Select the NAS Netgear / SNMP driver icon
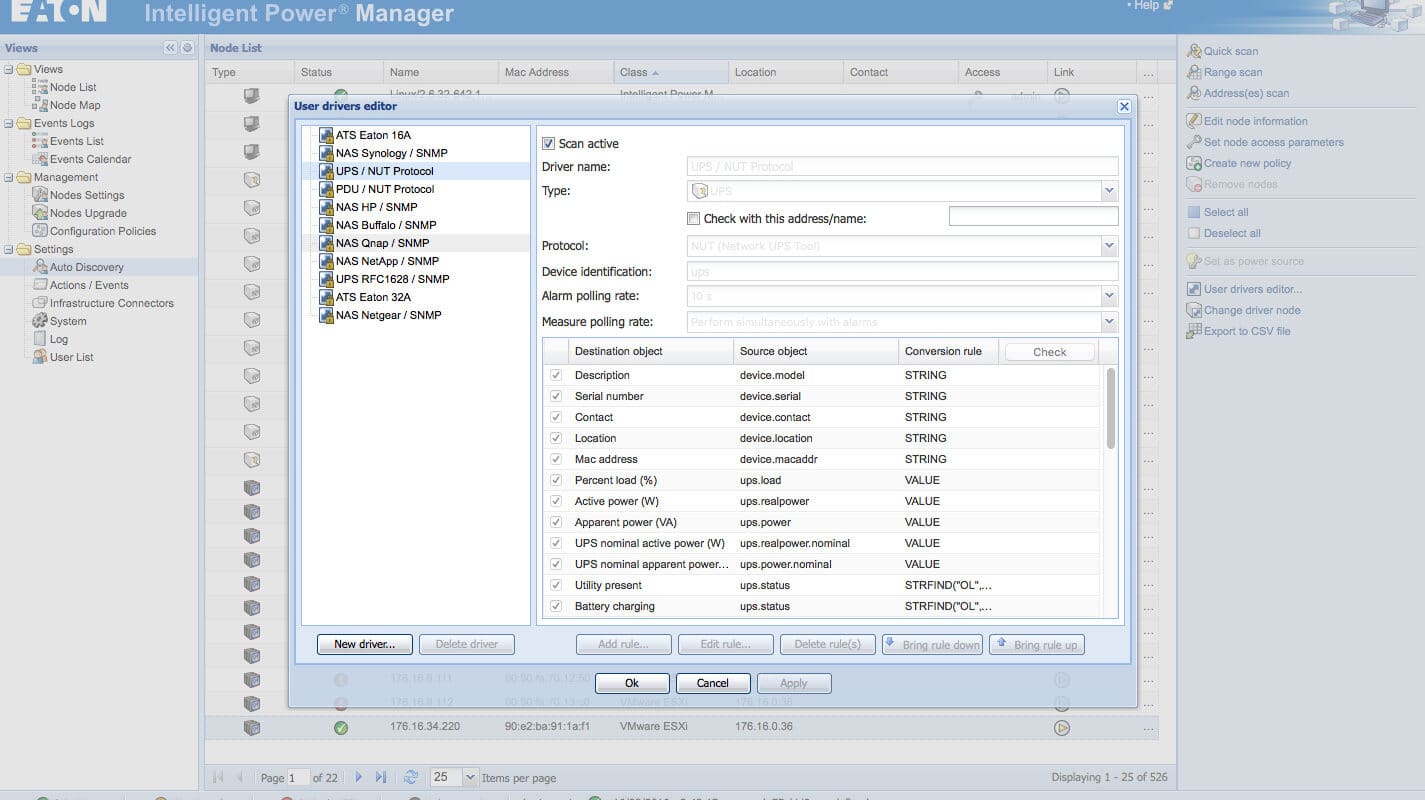1425x800 pixels. click(326, 315)
